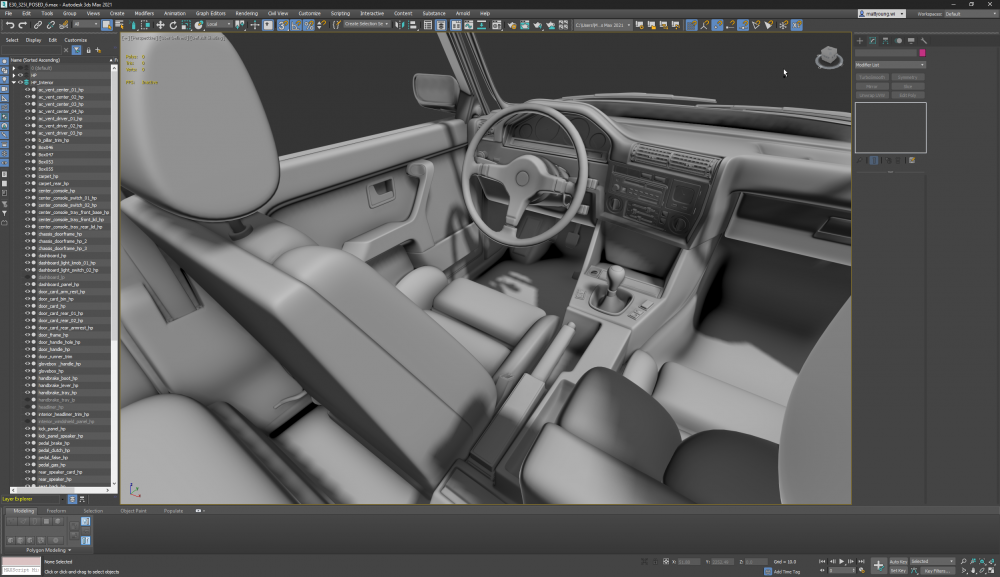Collapse the HP_Interior layer
1000x577 pixels.
pyautogui.click(x=13, y=82)
